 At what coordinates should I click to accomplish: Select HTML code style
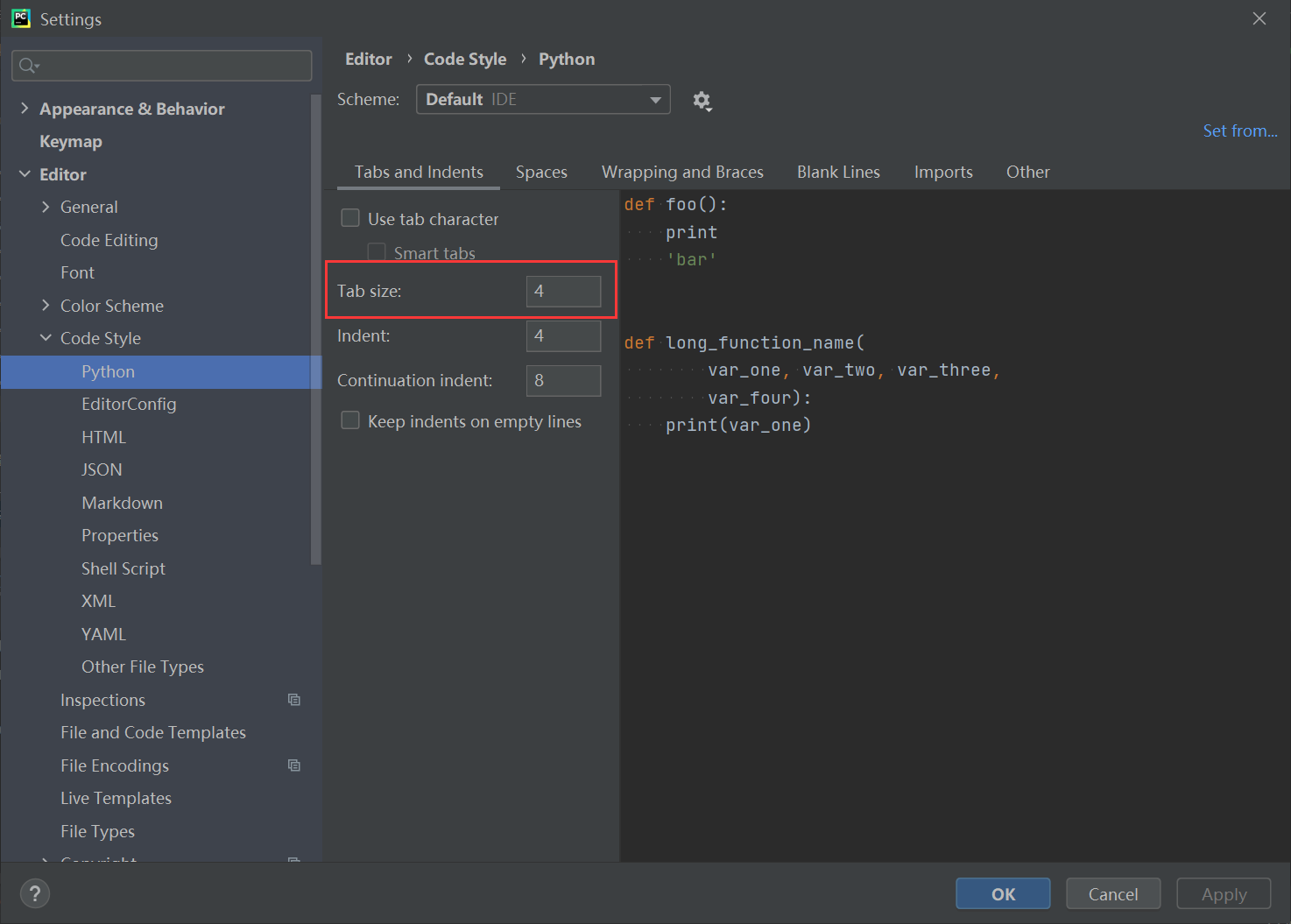coord(103,437)
